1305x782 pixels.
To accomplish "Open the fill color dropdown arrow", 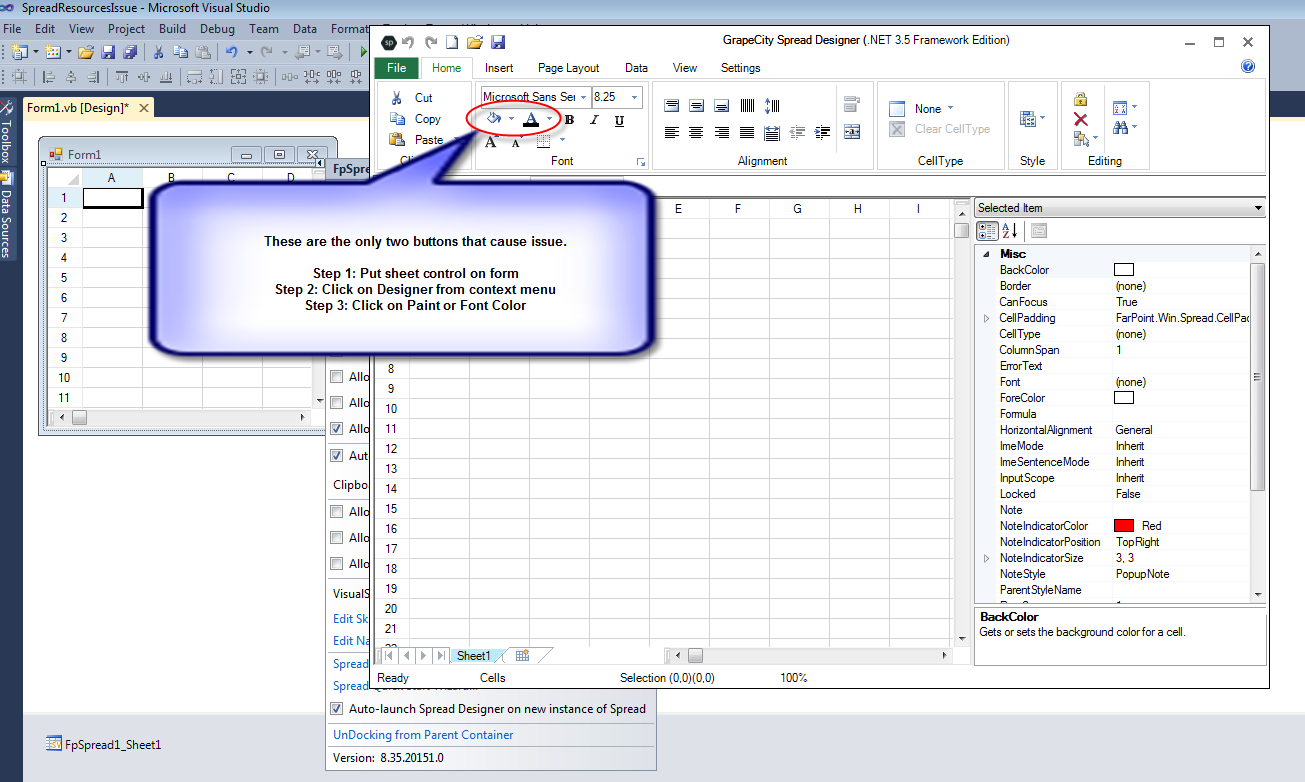I will tap(511, 119).
